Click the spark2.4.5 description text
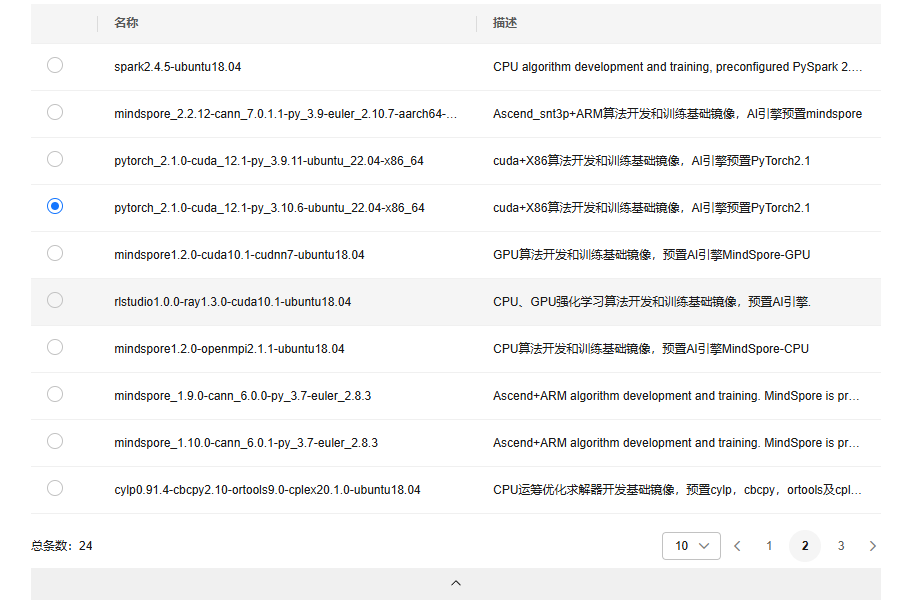Viewport: 913px width, 609px height. coord(677,67)
